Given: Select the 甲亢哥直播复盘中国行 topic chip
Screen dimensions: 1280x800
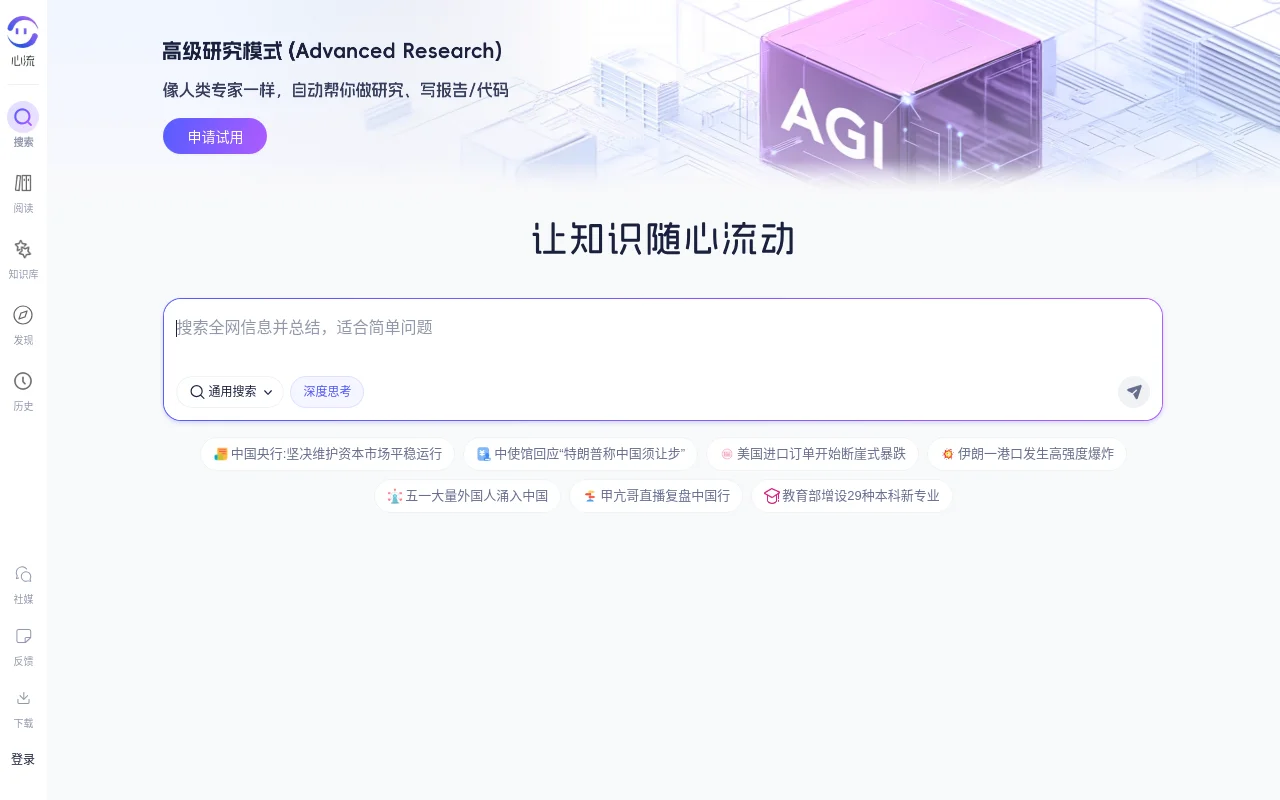Looking at the screenshot, I should pos(656,495).
